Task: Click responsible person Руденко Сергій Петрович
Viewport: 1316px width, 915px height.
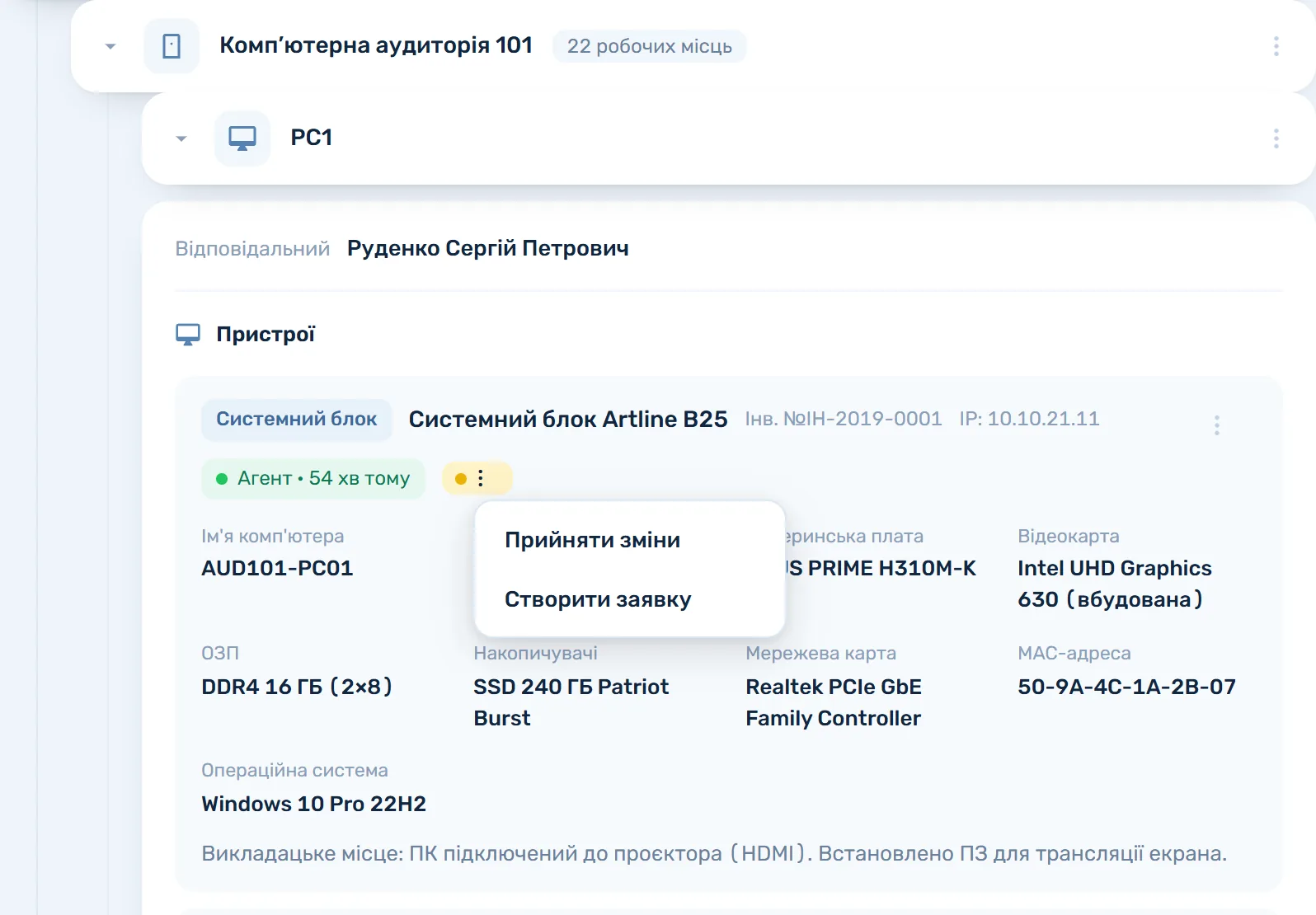Action: pos(488,248)
